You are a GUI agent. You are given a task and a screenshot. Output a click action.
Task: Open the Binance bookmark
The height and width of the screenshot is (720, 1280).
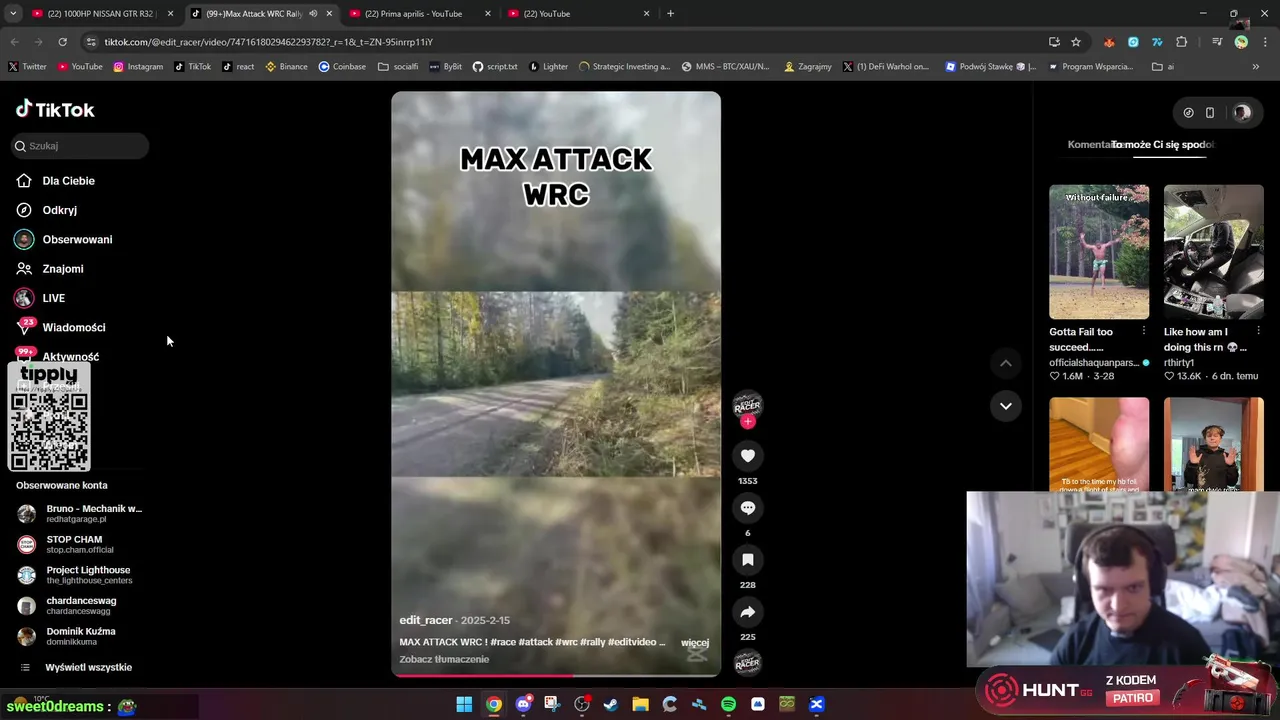[x=286, y=67]
